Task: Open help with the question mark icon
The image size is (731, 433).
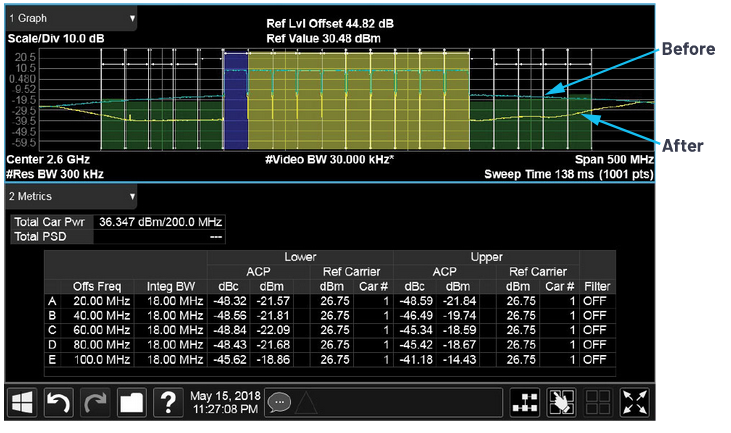Action: pos(168,402)
